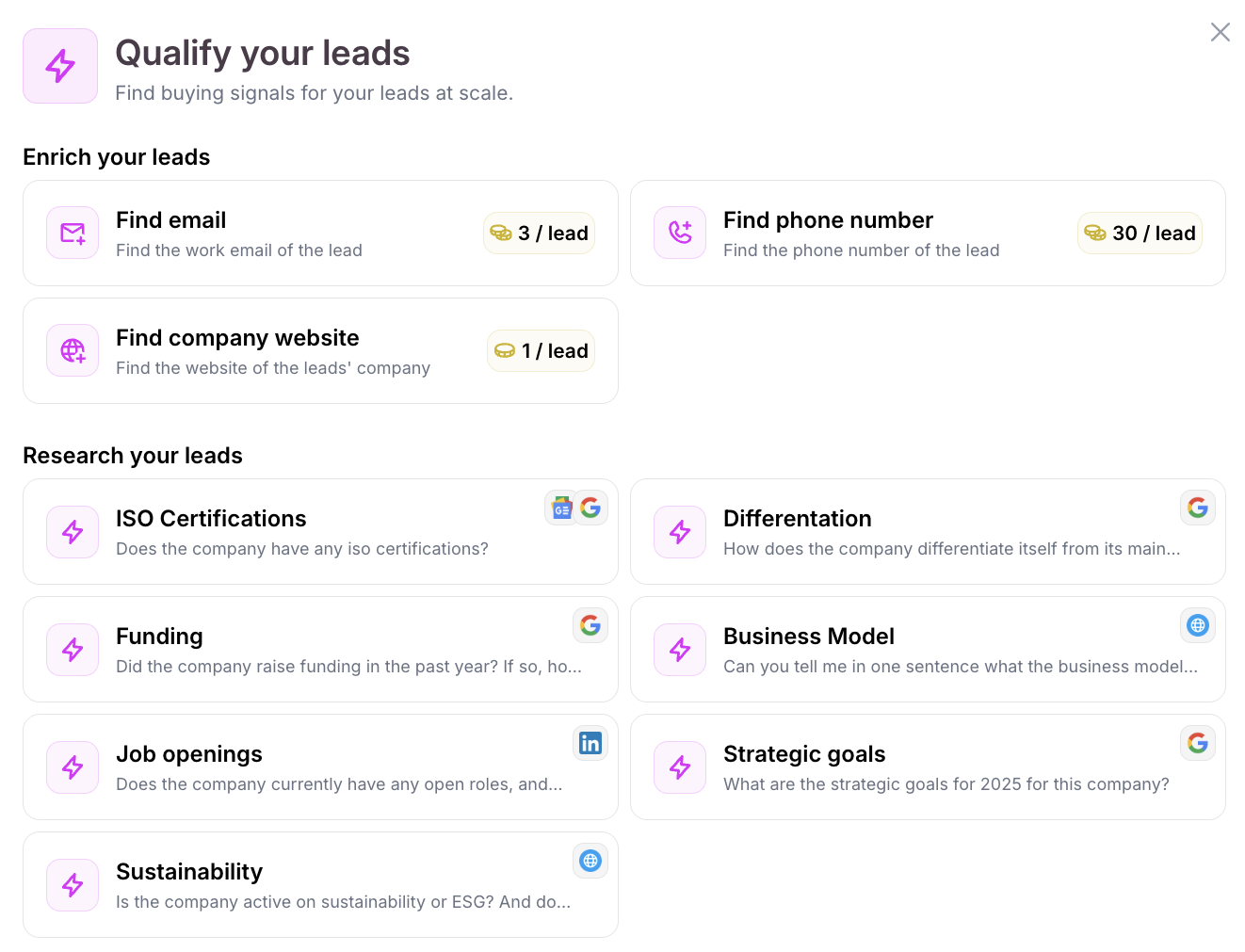Click the lightning icon beside Sustainability
Screen dimensions: 1245x952
tap(73, 884)
